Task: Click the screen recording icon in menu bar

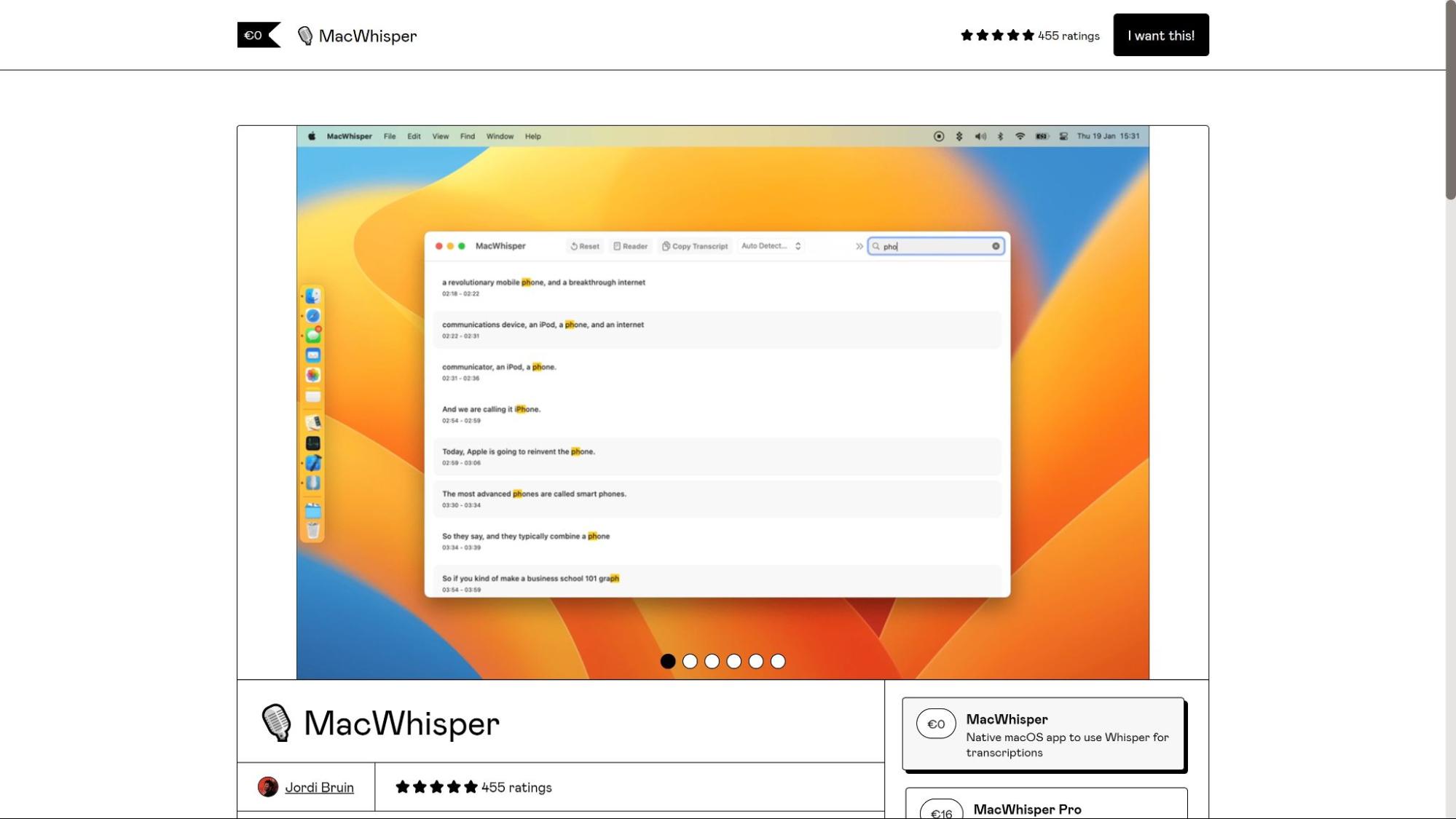Action: (x=938, y=135)
